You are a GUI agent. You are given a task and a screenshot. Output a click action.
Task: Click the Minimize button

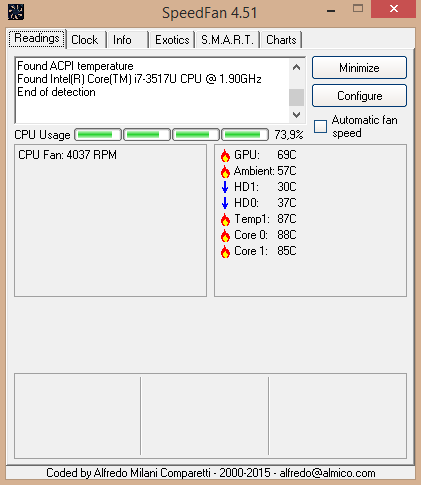click(x=359, y=68)
